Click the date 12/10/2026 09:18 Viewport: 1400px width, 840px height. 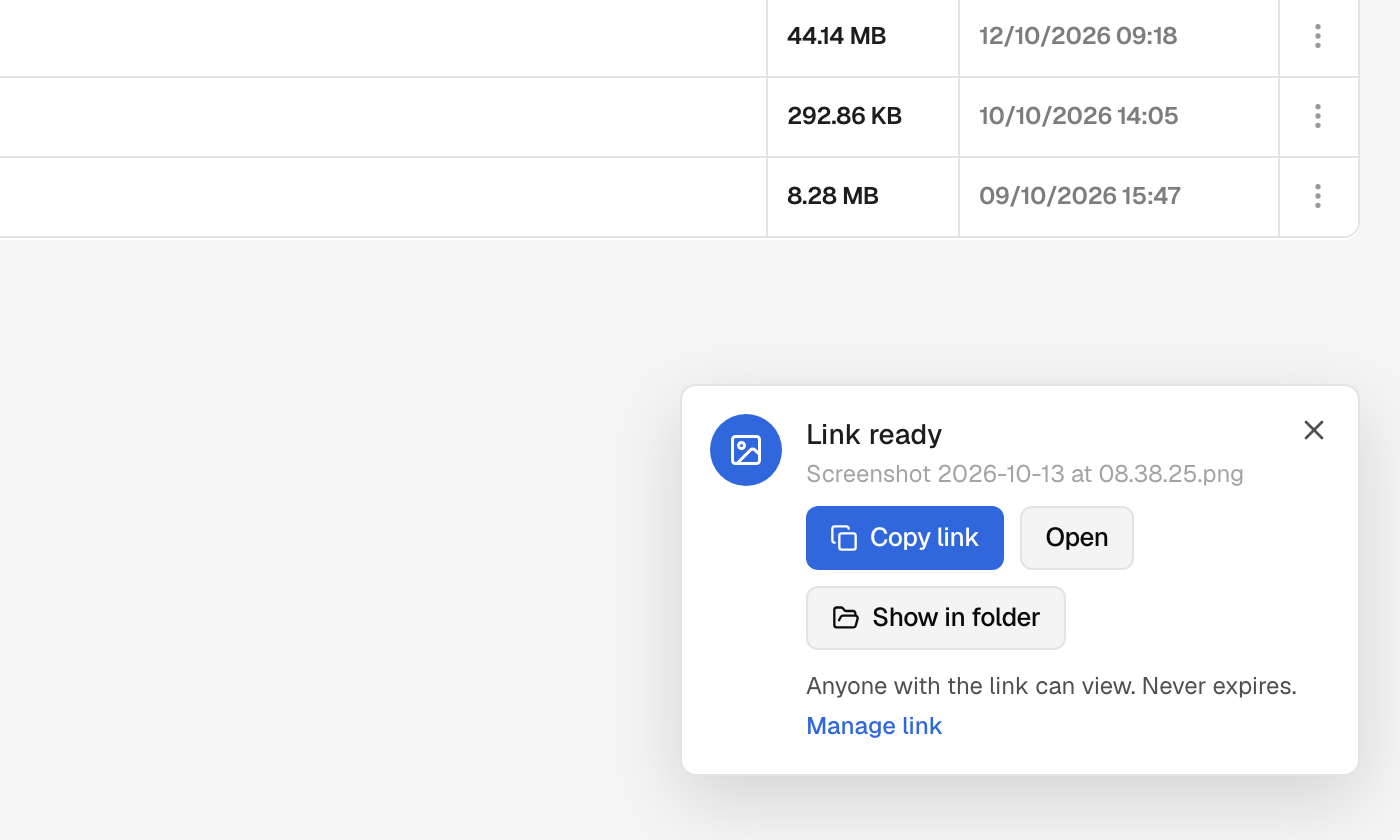[x=1078, y=36]
